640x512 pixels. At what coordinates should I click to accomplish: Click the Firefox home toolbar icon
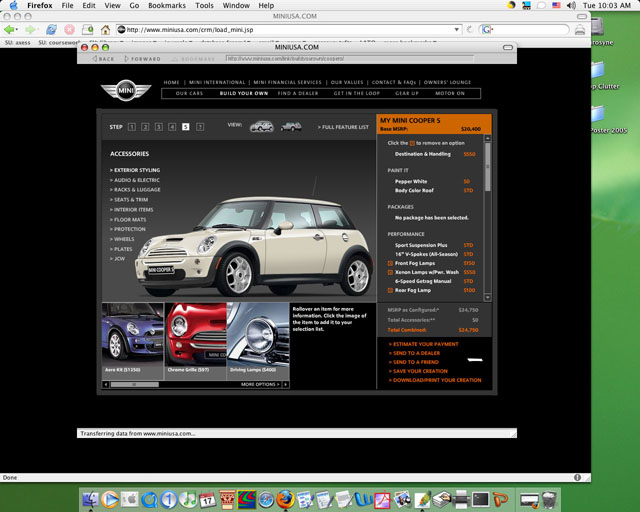106,30
